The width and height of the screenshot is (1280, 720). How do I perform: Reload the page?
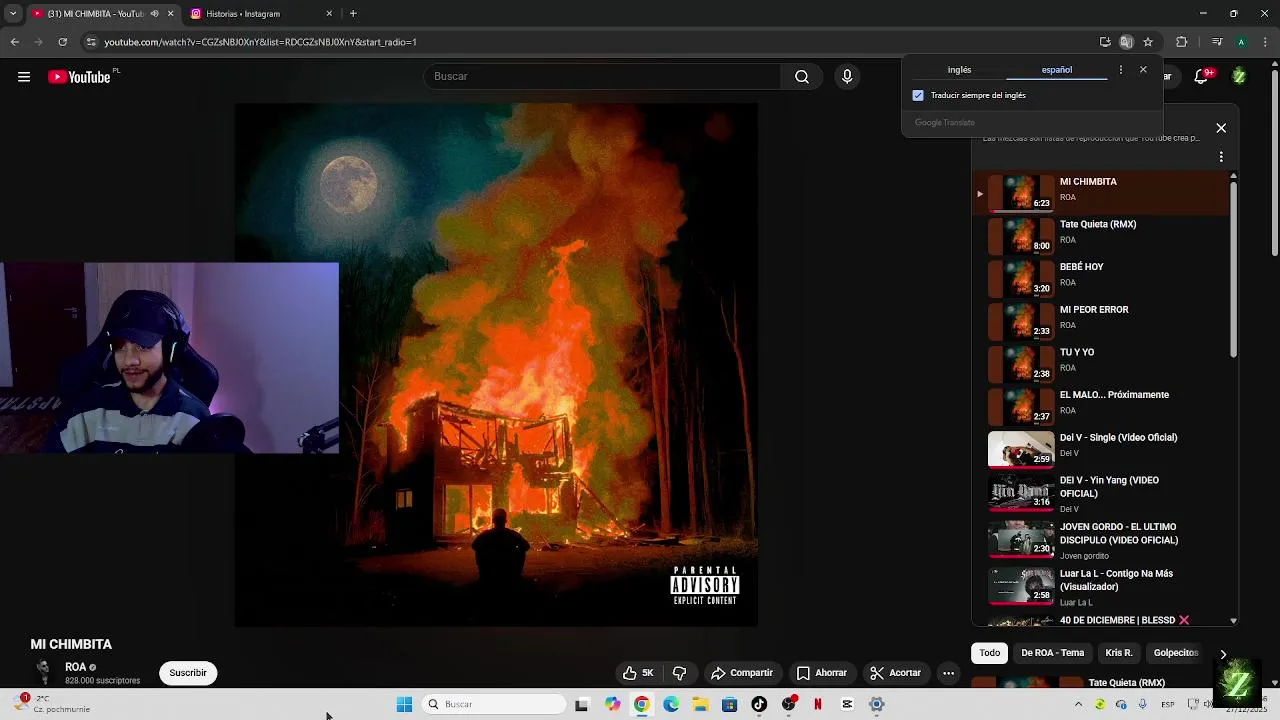tap(62, 42)
